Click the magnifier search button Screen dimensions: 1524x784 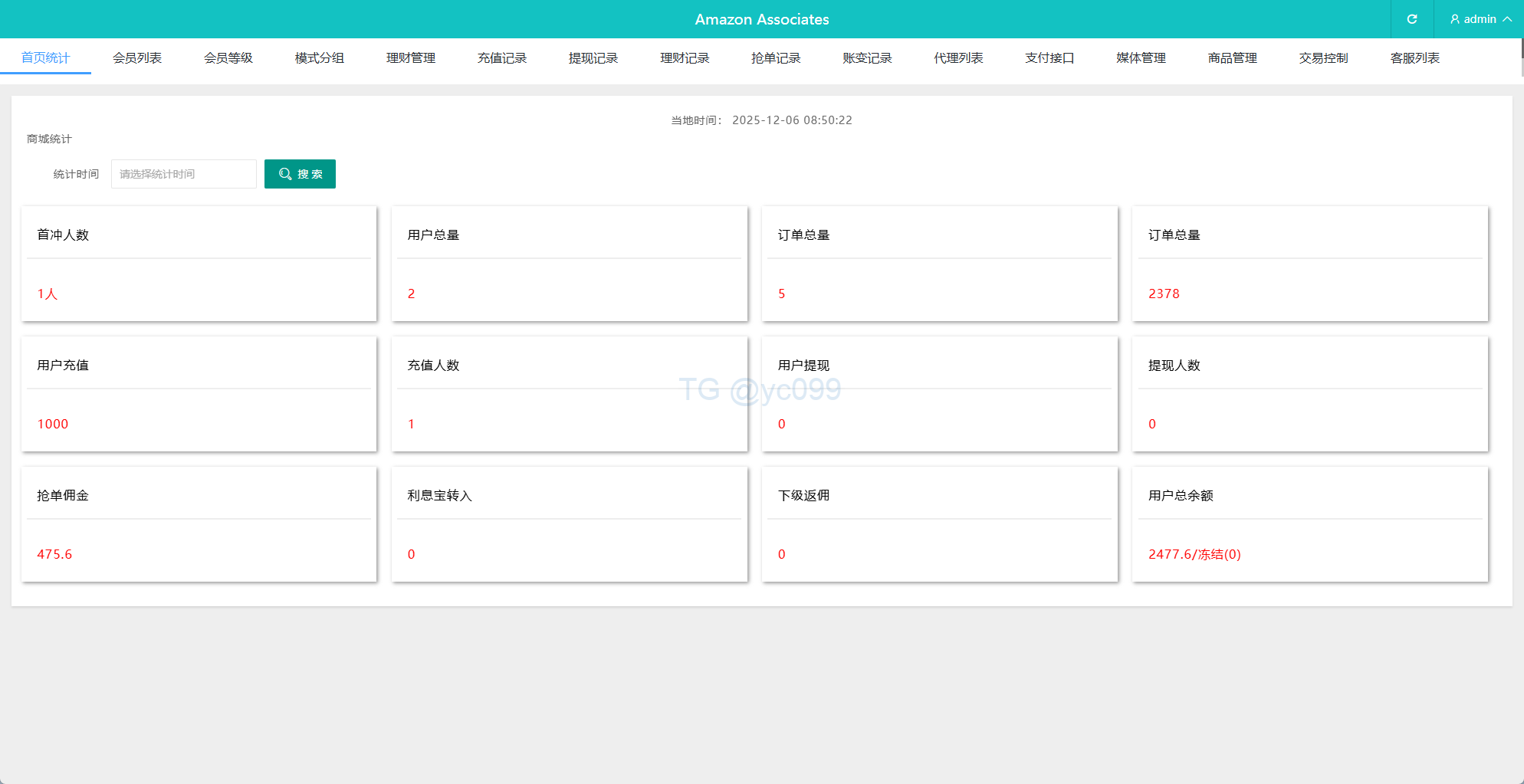(x=300, y=174)
